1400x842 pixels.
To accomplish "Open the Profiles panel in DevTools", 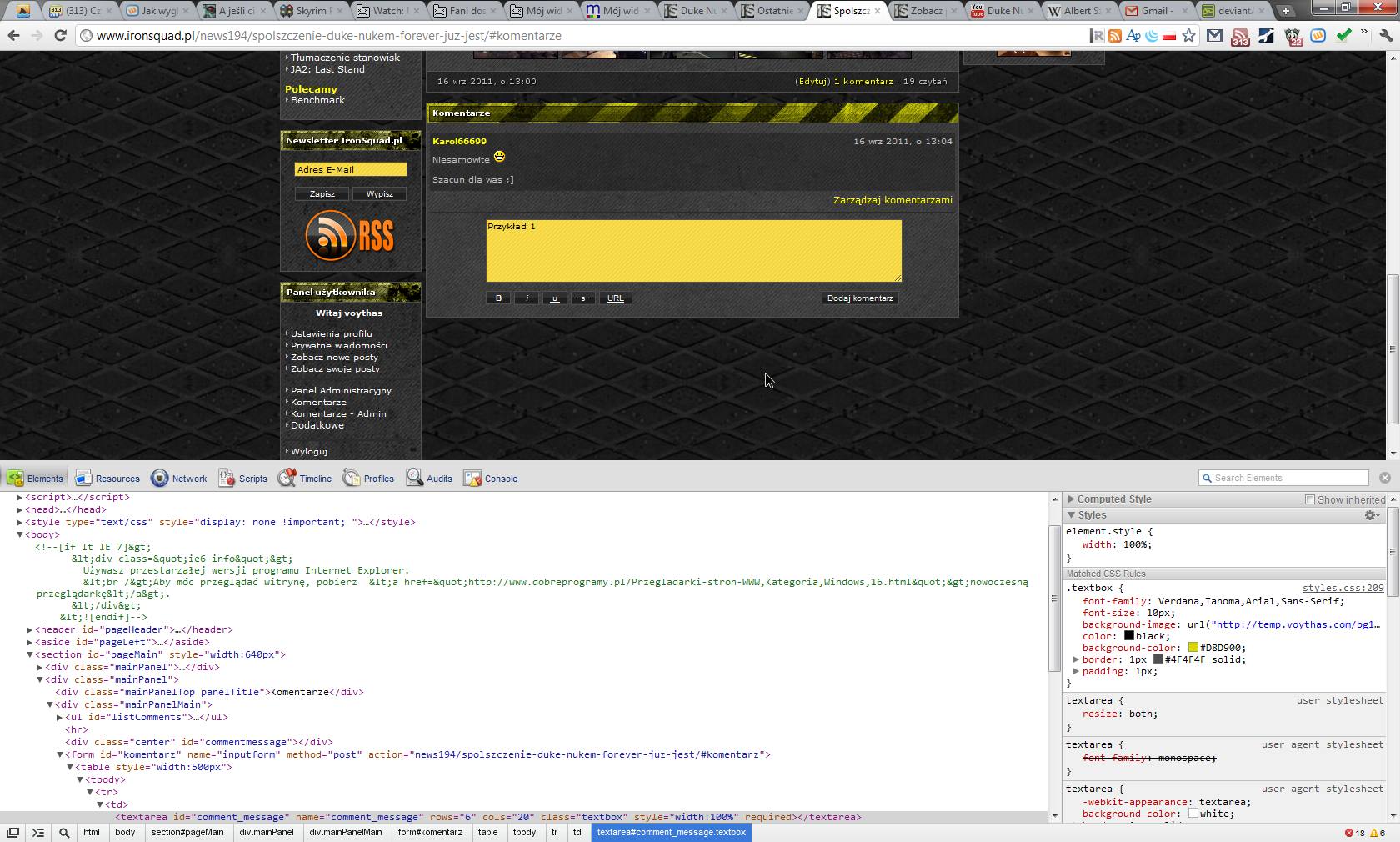I will (369, 478).
